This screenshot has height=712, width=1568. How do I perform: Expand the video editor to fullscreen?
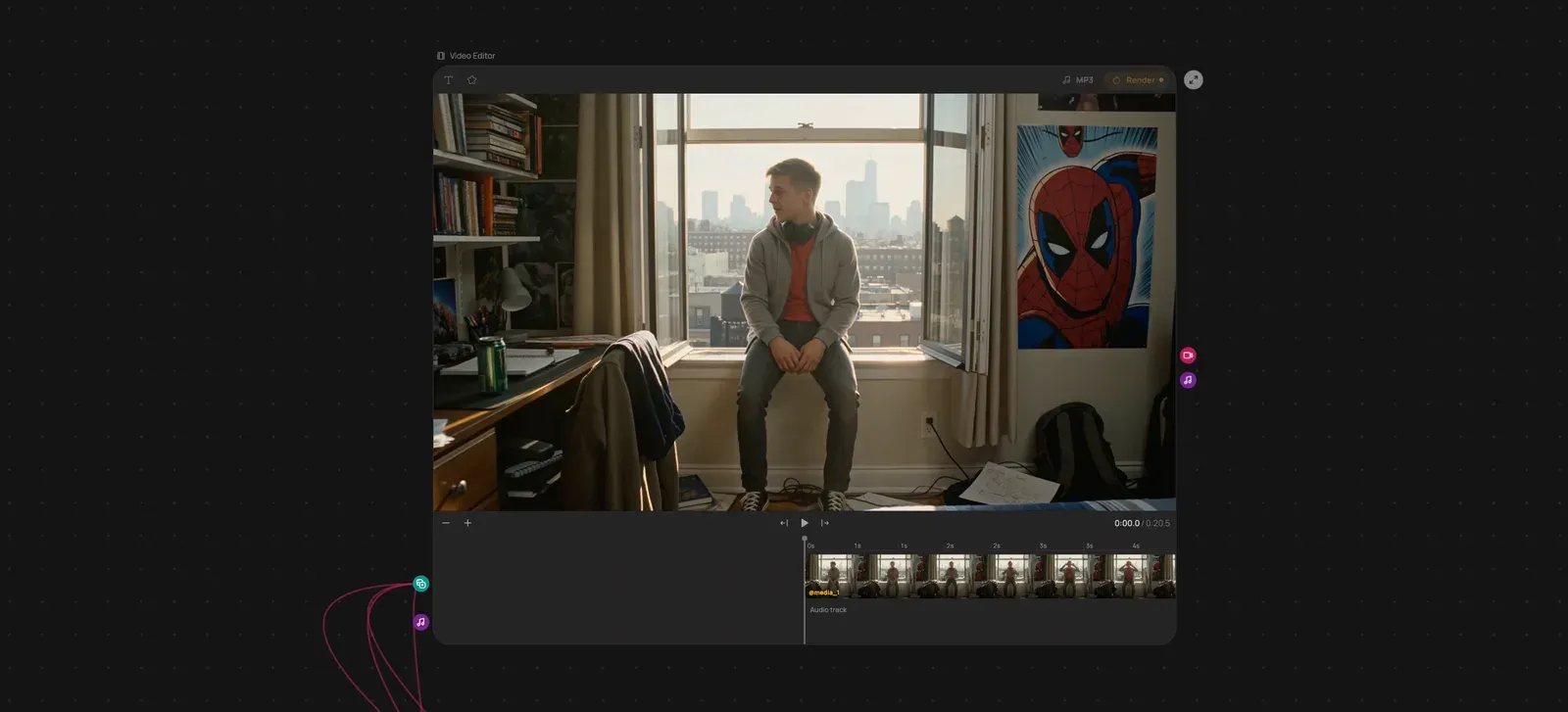(1193, 80)
